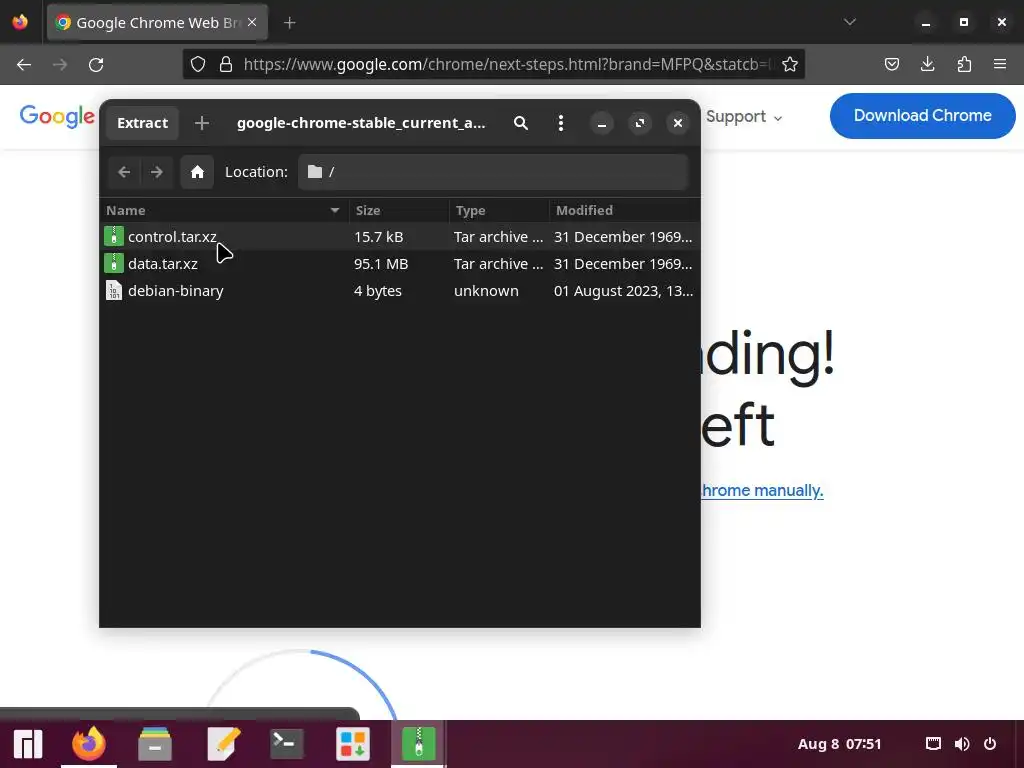Click the control.tar.xz archive icon
1024x768 pixels.
click(x=114, y=236)
